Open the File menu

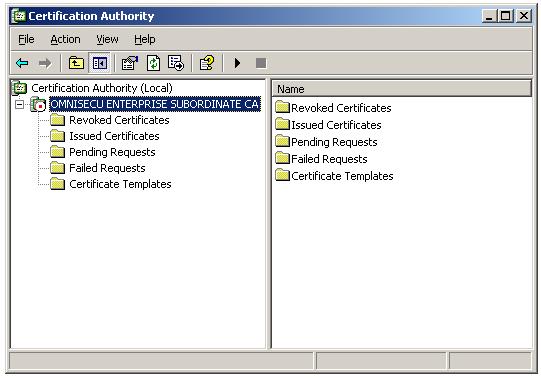pos(26,39)
